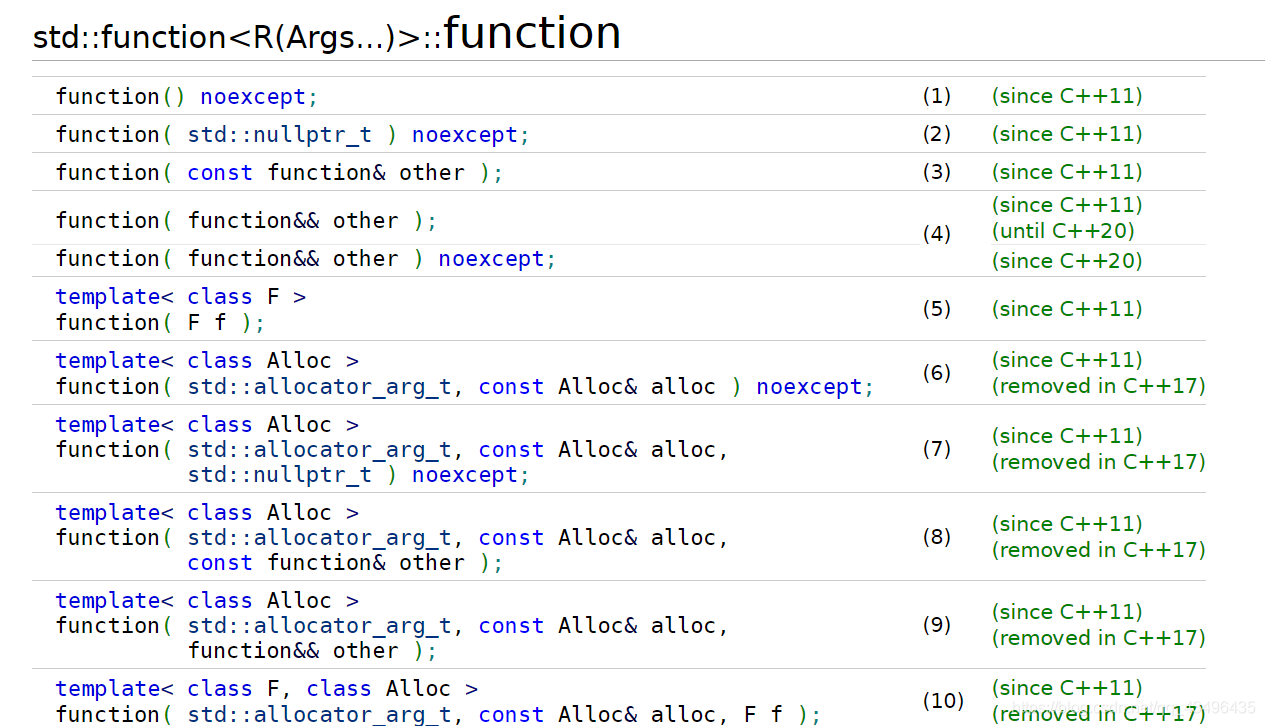Viewport: 1265px width, 726px height.
Task: Click the overload number (5)
Action: [x=937, y=309]
